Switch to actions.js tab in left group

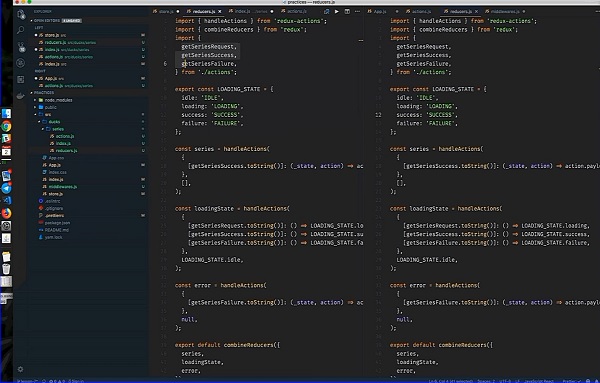294,11
